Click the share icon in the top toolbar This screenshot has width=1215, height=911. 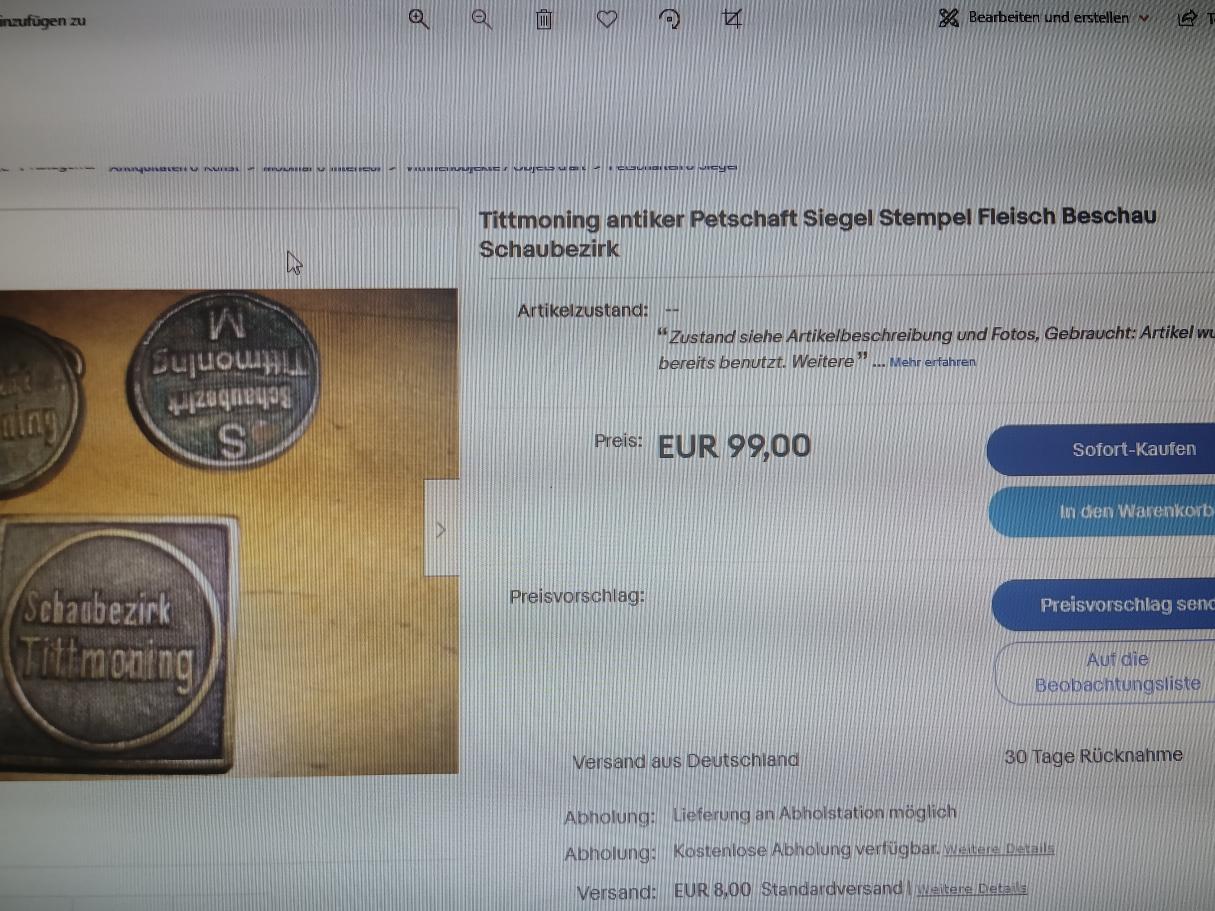[1188, 18]
